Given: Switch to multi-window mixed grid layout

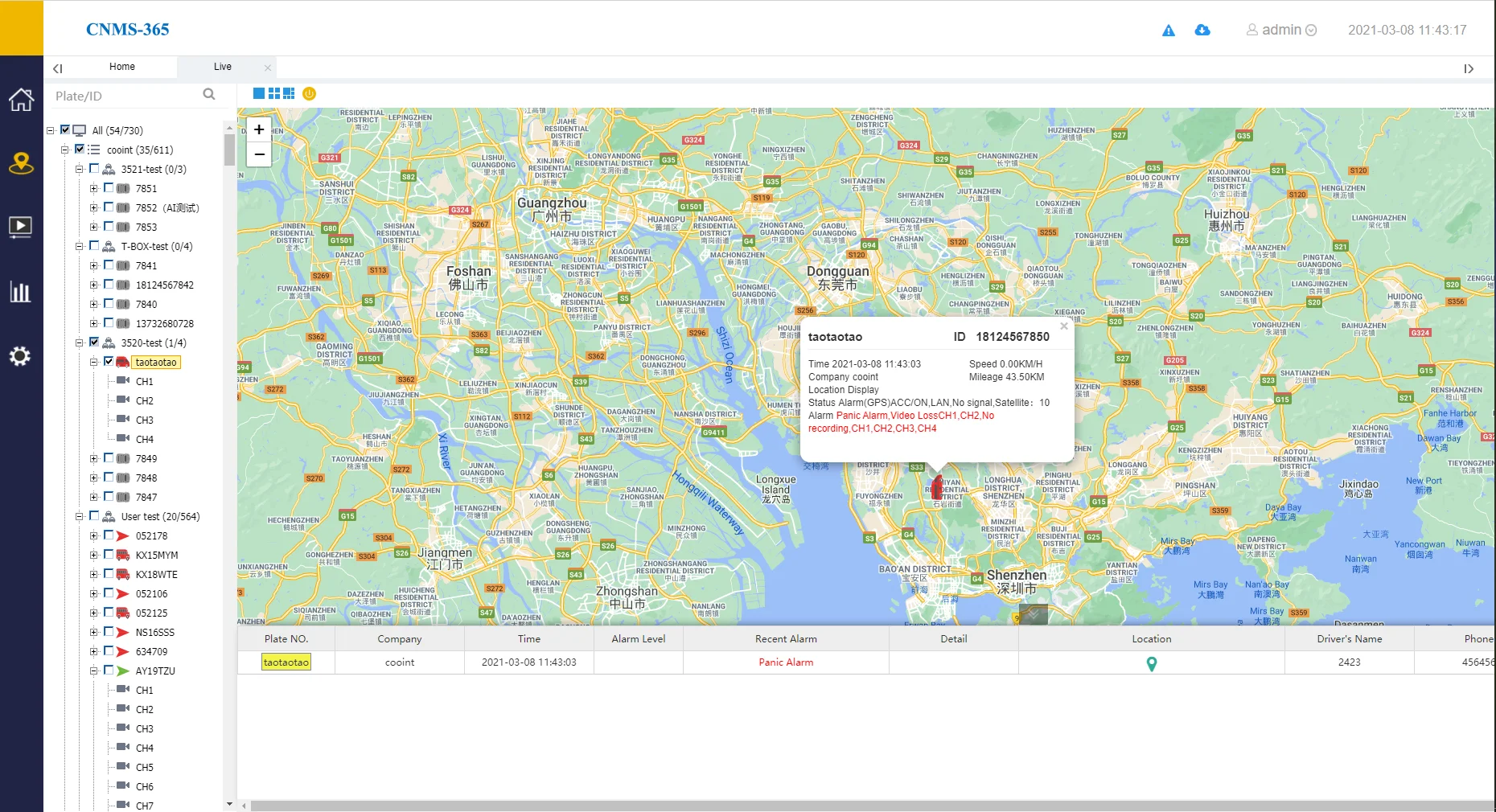Looking at the screenshot, I should click(x=289, y=93).
